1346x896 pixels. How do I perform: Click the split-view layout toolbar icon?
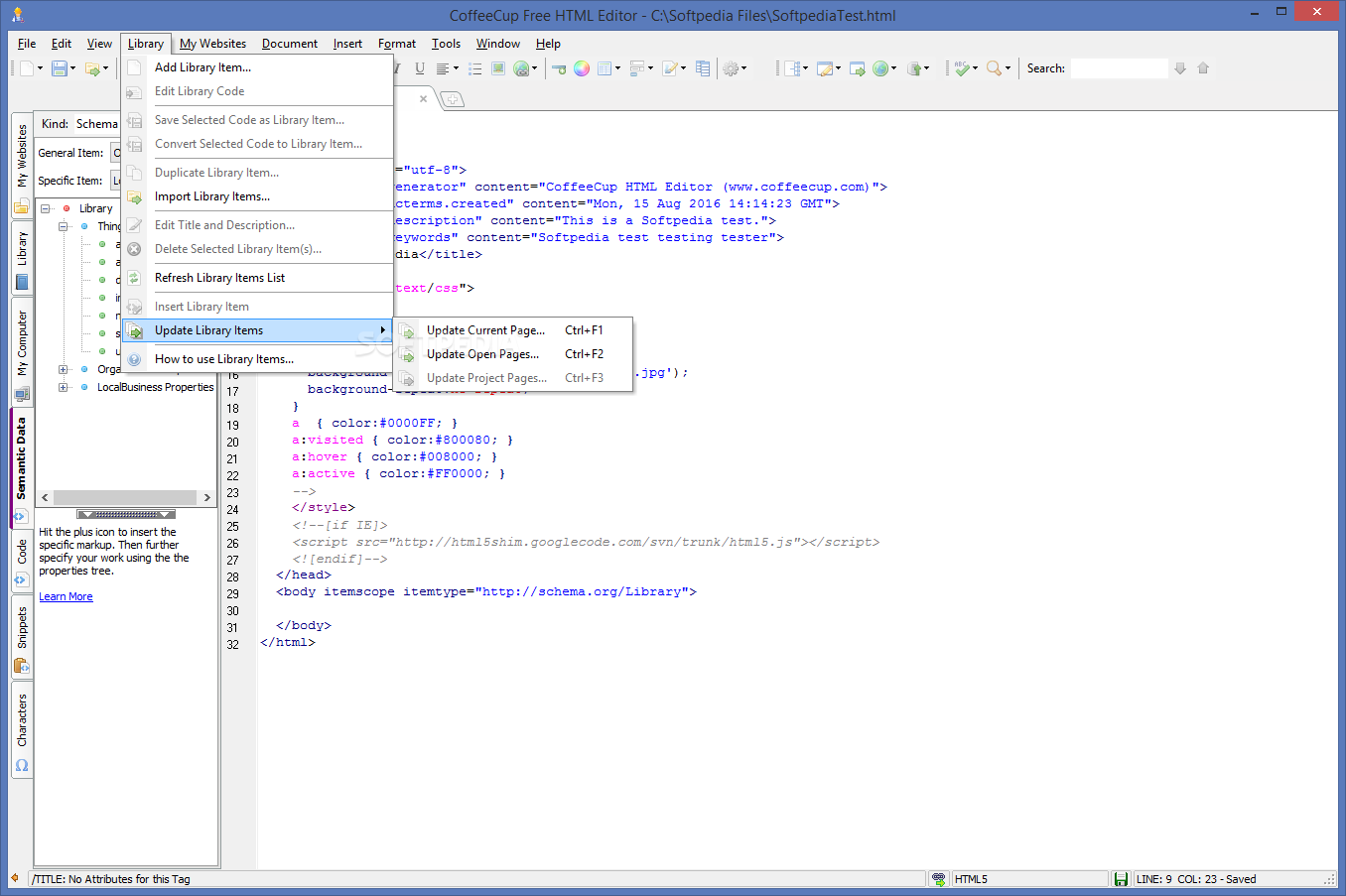click(x=792, y=68)
